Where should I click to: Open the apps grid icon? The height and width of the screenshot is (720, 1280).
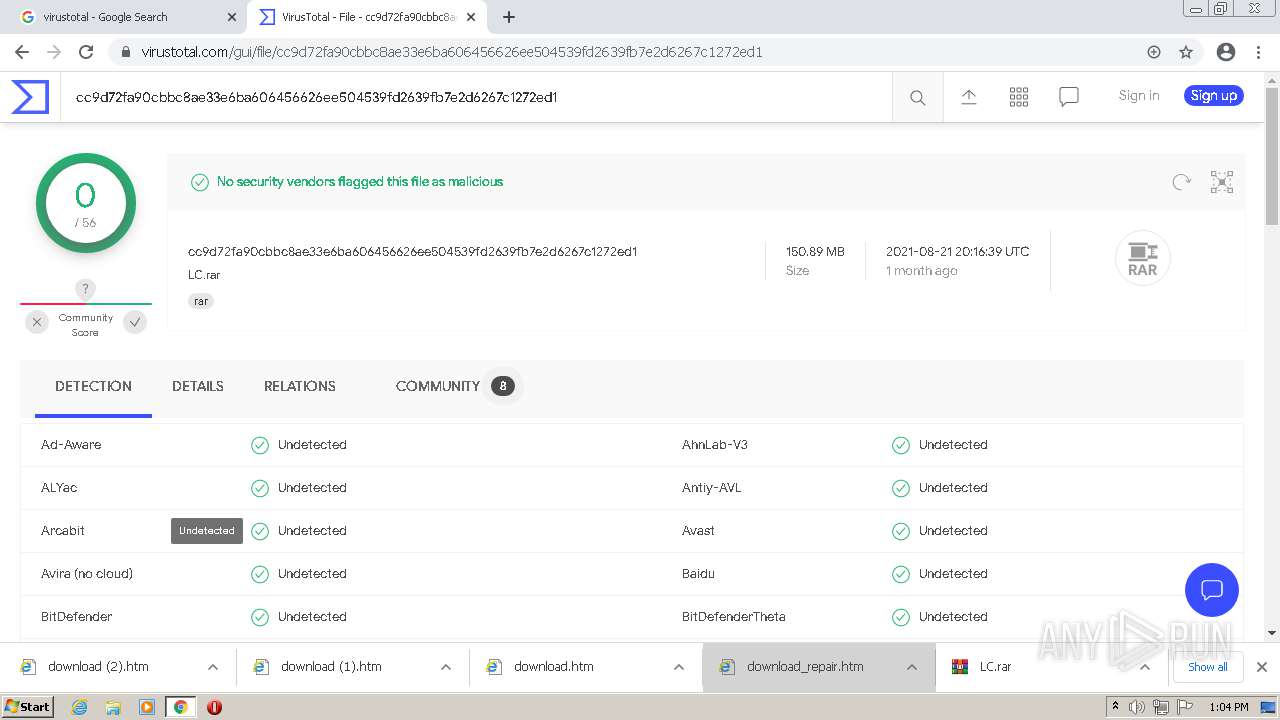click(1019, 97)
